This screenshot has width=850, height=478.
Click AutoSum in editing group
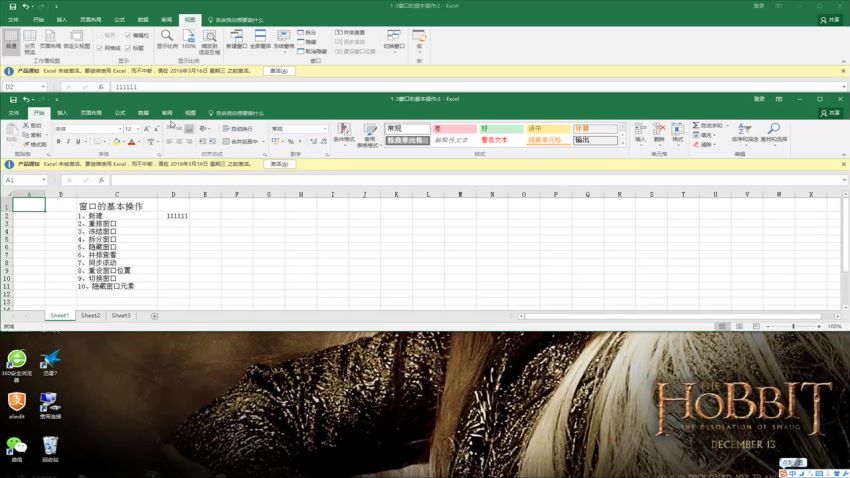click(x=708, y=126)
